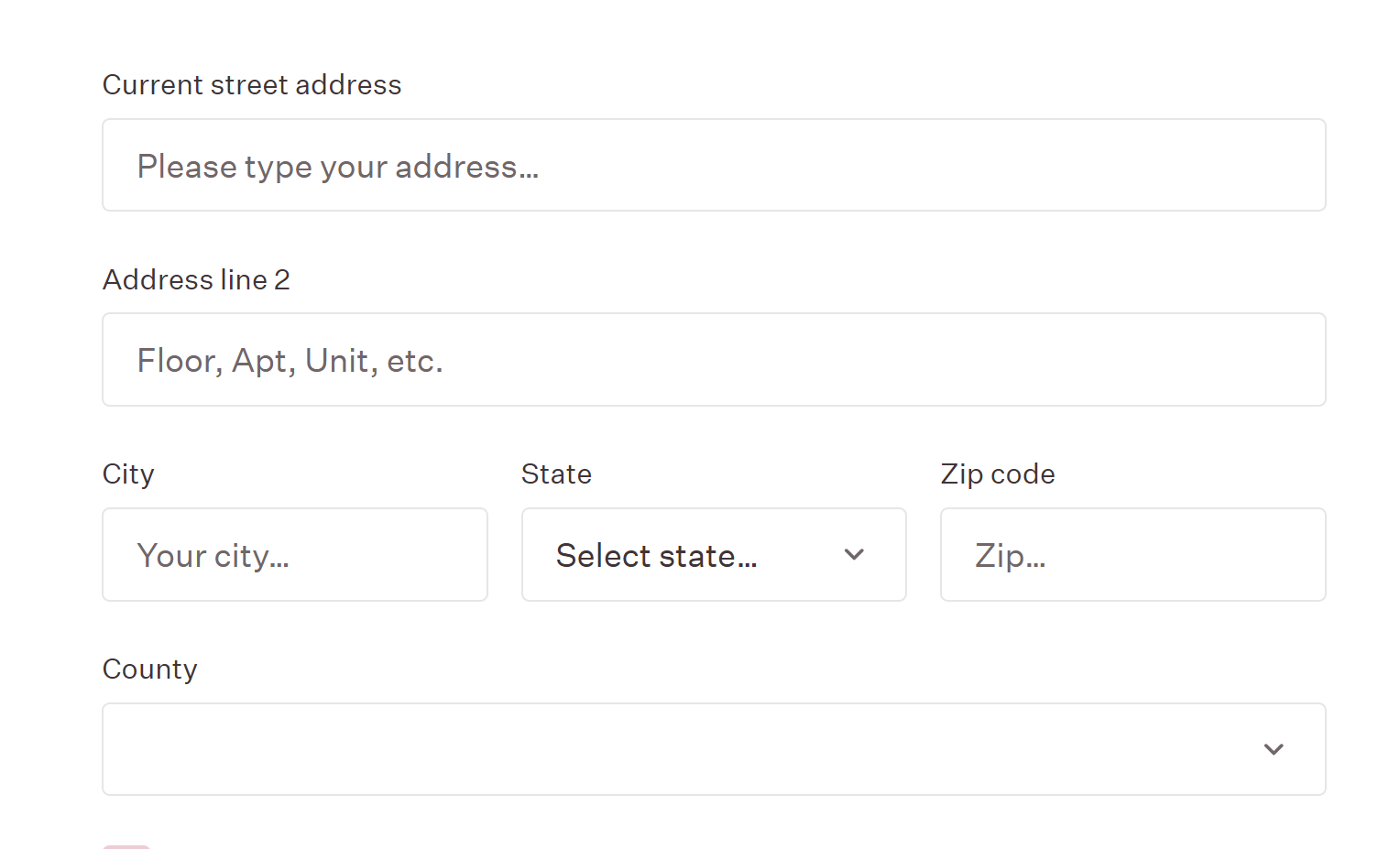Click the State dropdown chevron arrow
This screenshot has height=849, width=1400.
[x=854, y=555]
